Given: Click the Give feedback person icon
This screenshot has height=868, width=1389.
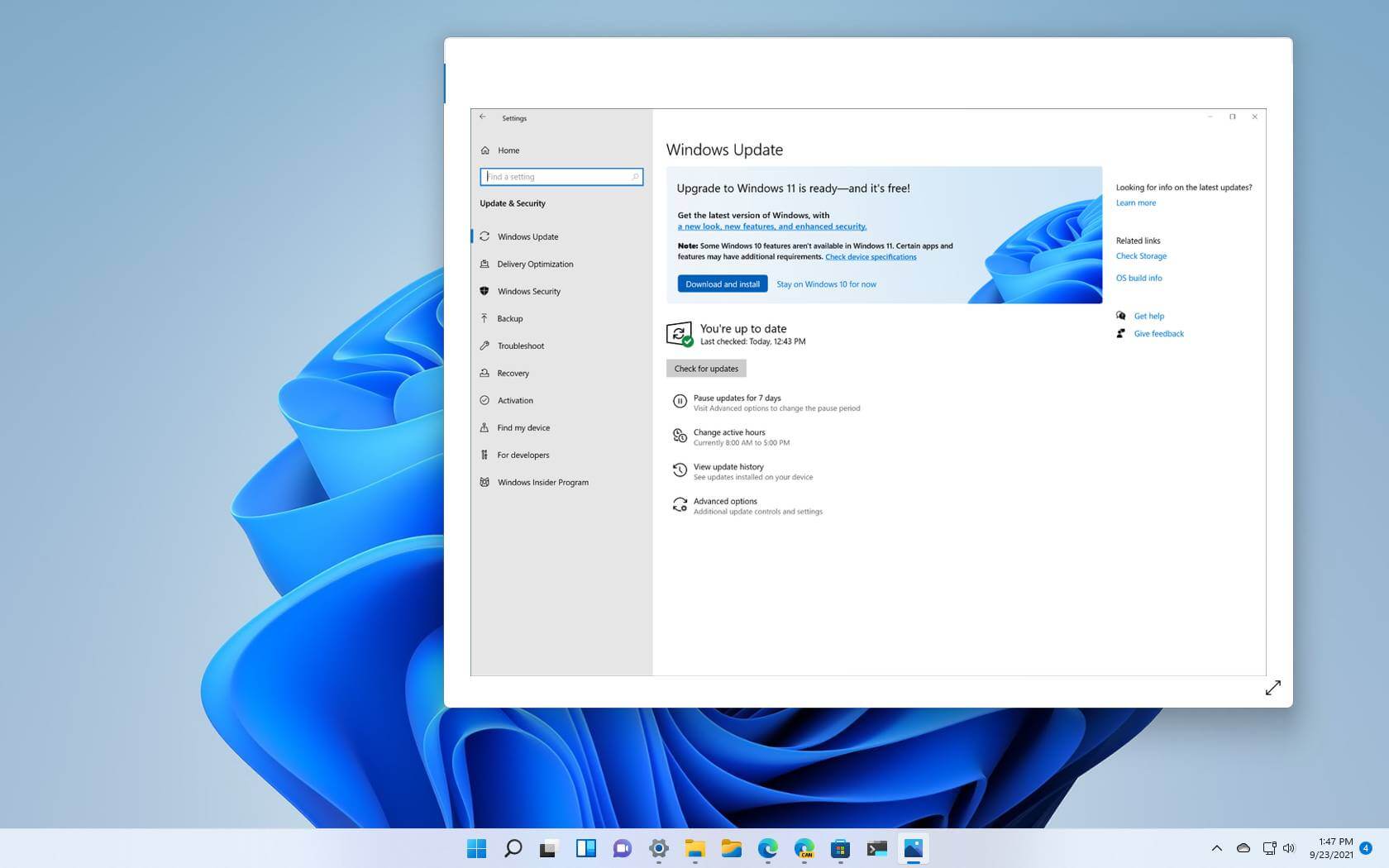Looking at the screenshot, I should click(1121, 334).
